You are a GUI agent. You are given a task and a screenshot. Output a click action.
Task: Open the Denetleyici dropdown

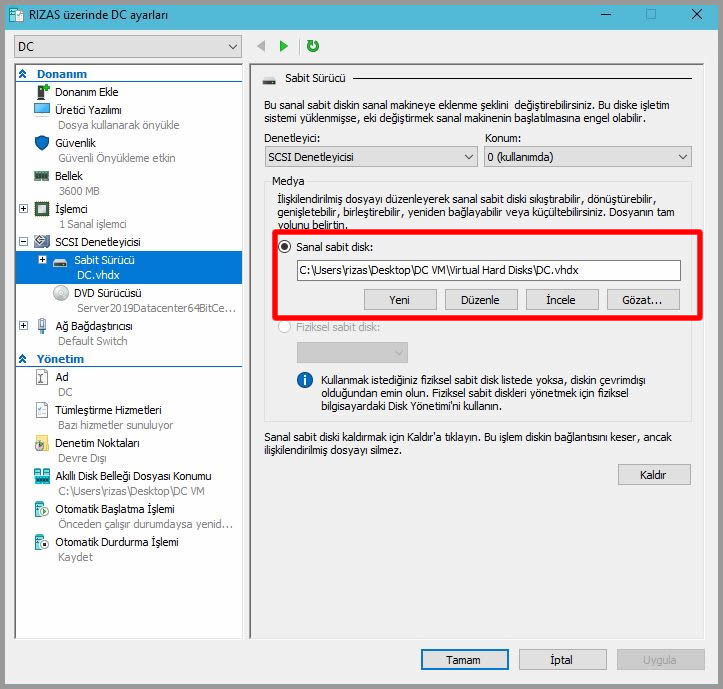(x=370, y=157)
